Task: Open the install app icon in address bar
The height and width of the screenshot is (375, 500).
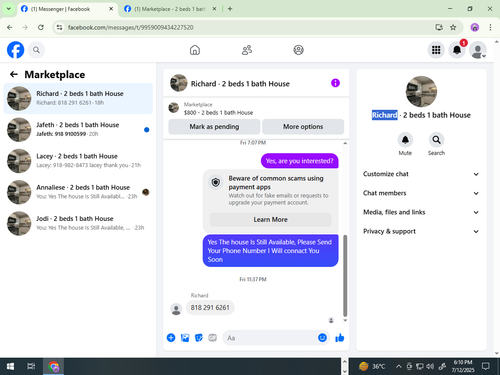Action: pyautogui.click(x=439, y=27)
